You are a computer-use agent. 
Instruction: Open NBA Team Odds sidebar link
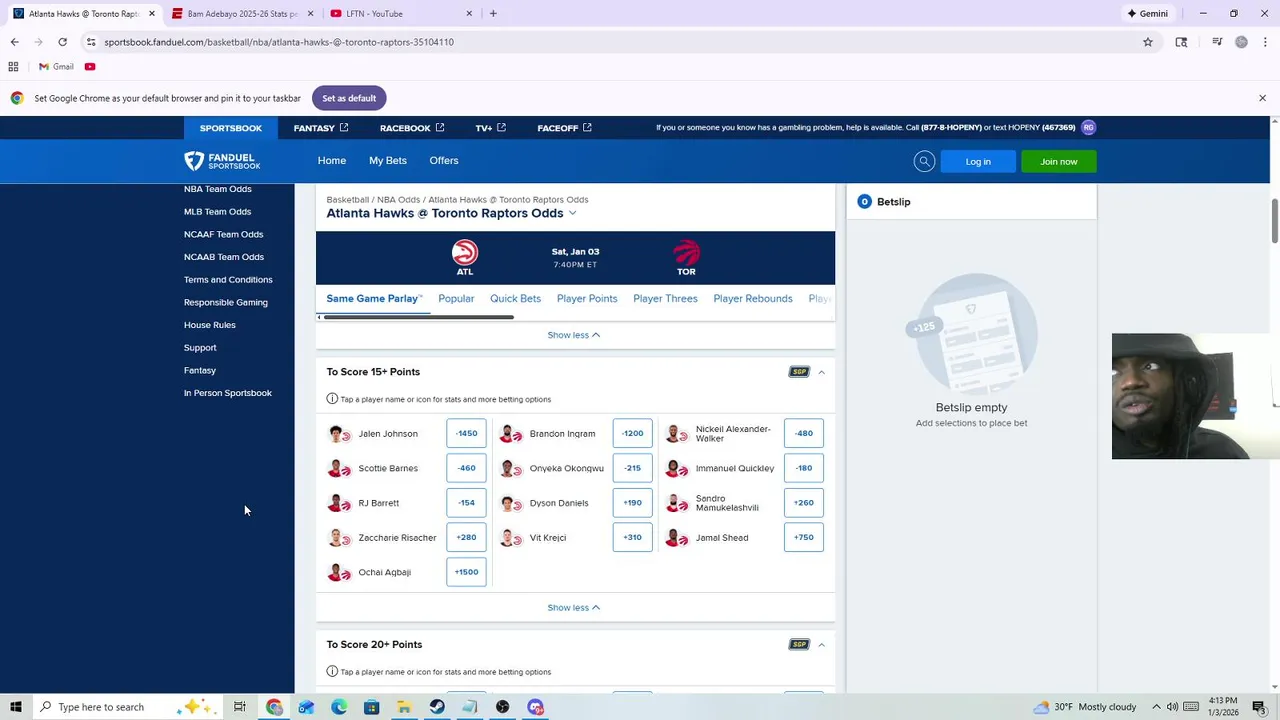coord(218,189)
